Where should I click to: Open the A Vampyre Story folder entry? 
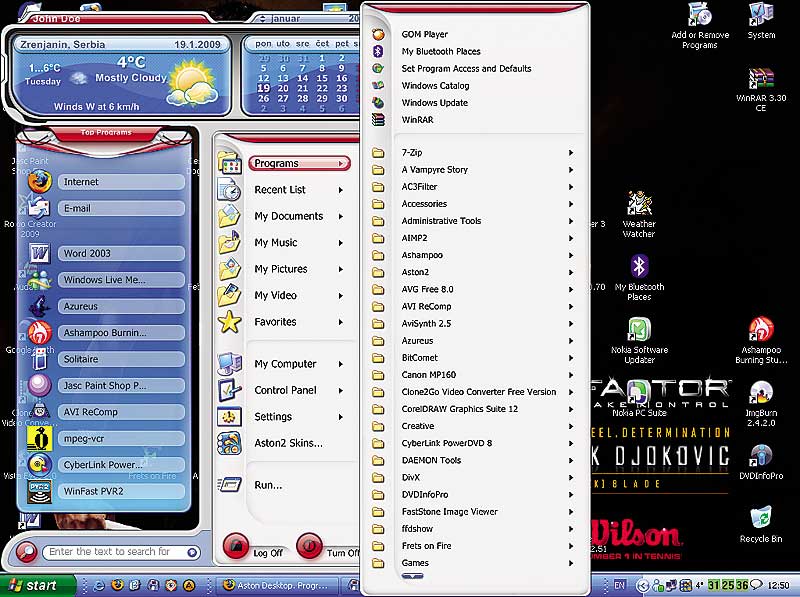click(x=435, y=170)
